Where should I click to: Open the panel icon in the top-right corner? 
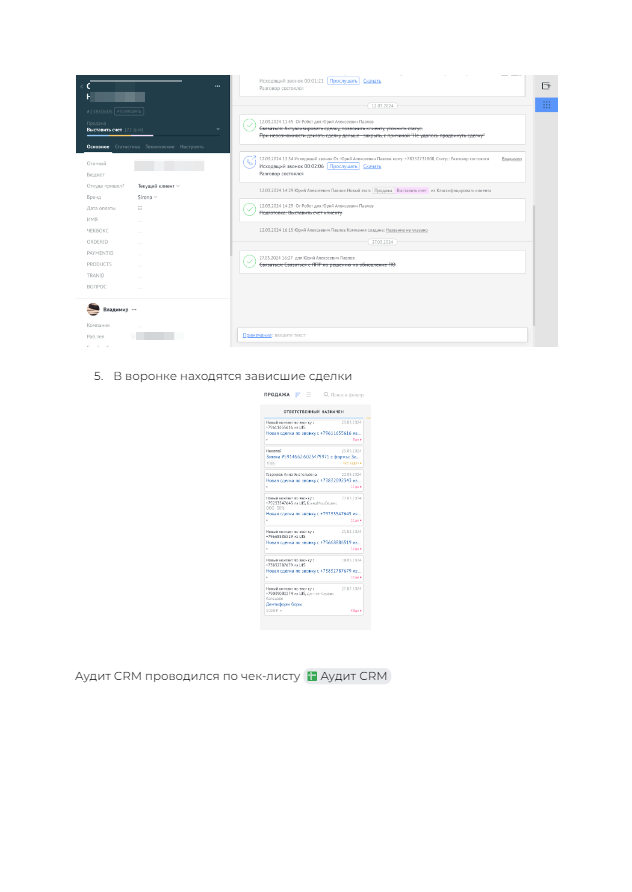546,86
